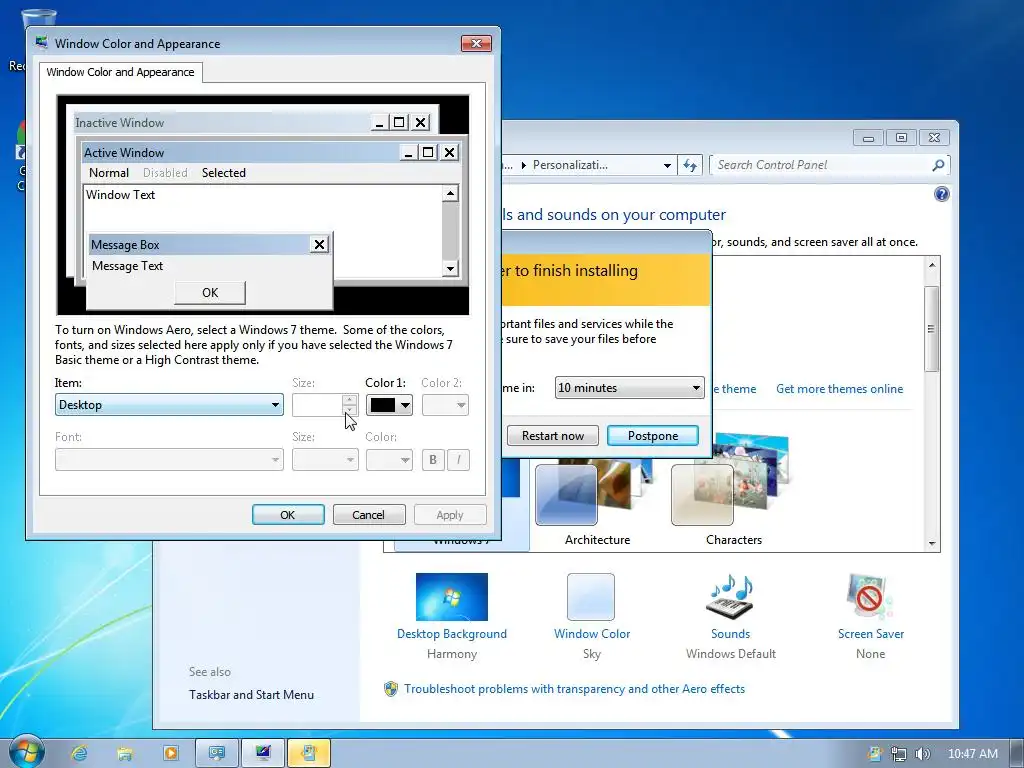The image size is (1024, 768).
Task: Open the 10 minutes reminder dropdown
Action: click(x=629, y=387)
